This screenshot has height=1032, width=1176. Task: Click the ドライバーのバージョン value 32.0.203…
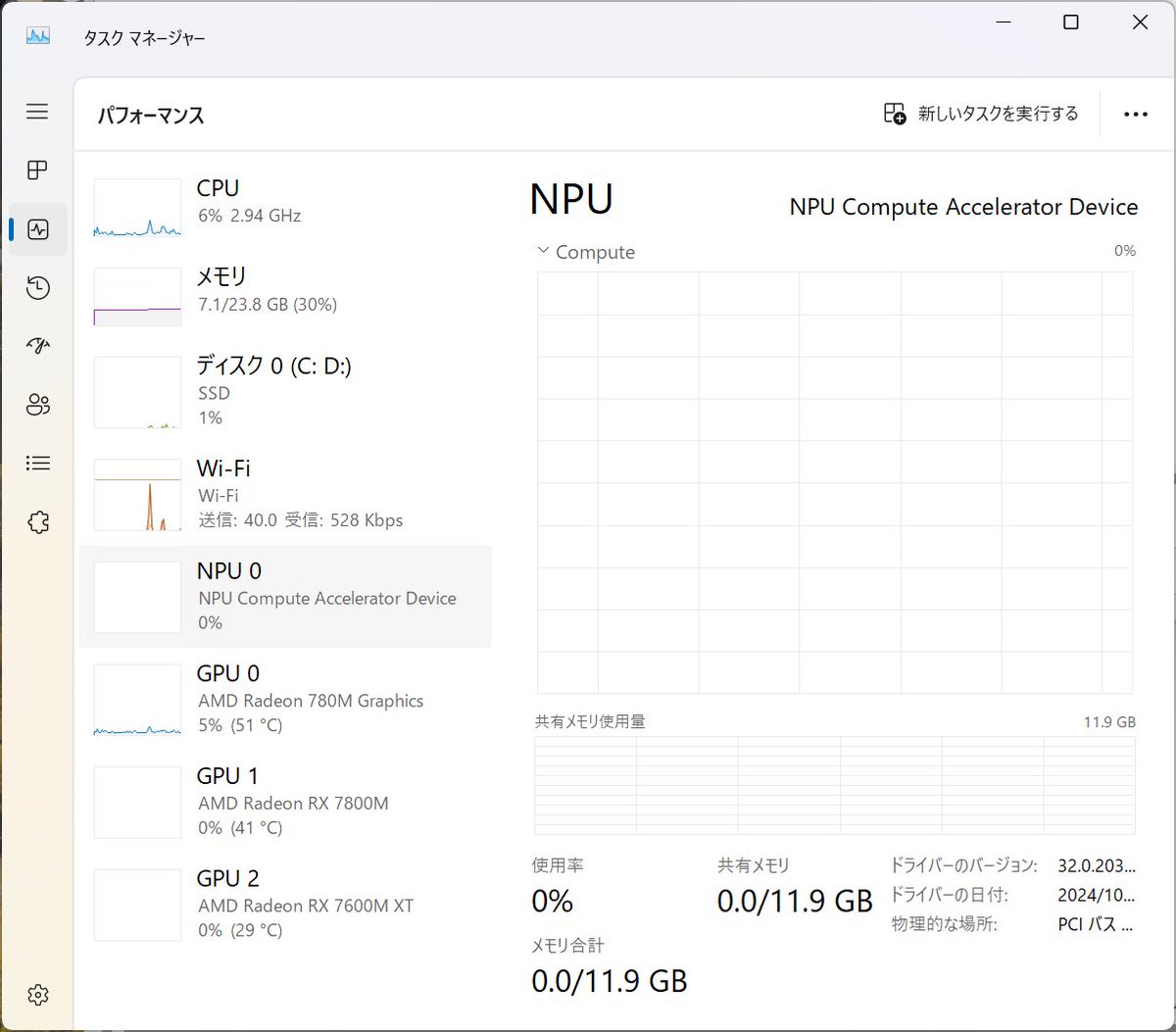click(1097, 866)
